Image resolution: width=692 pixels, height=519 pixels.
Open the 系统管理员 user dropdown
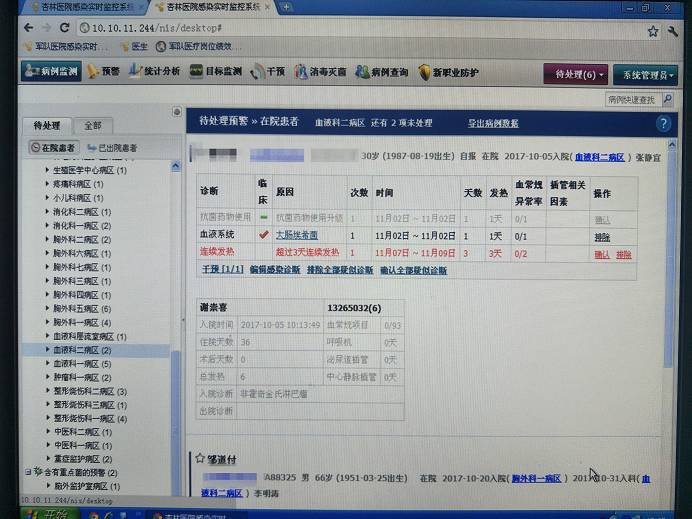[644, 75]
